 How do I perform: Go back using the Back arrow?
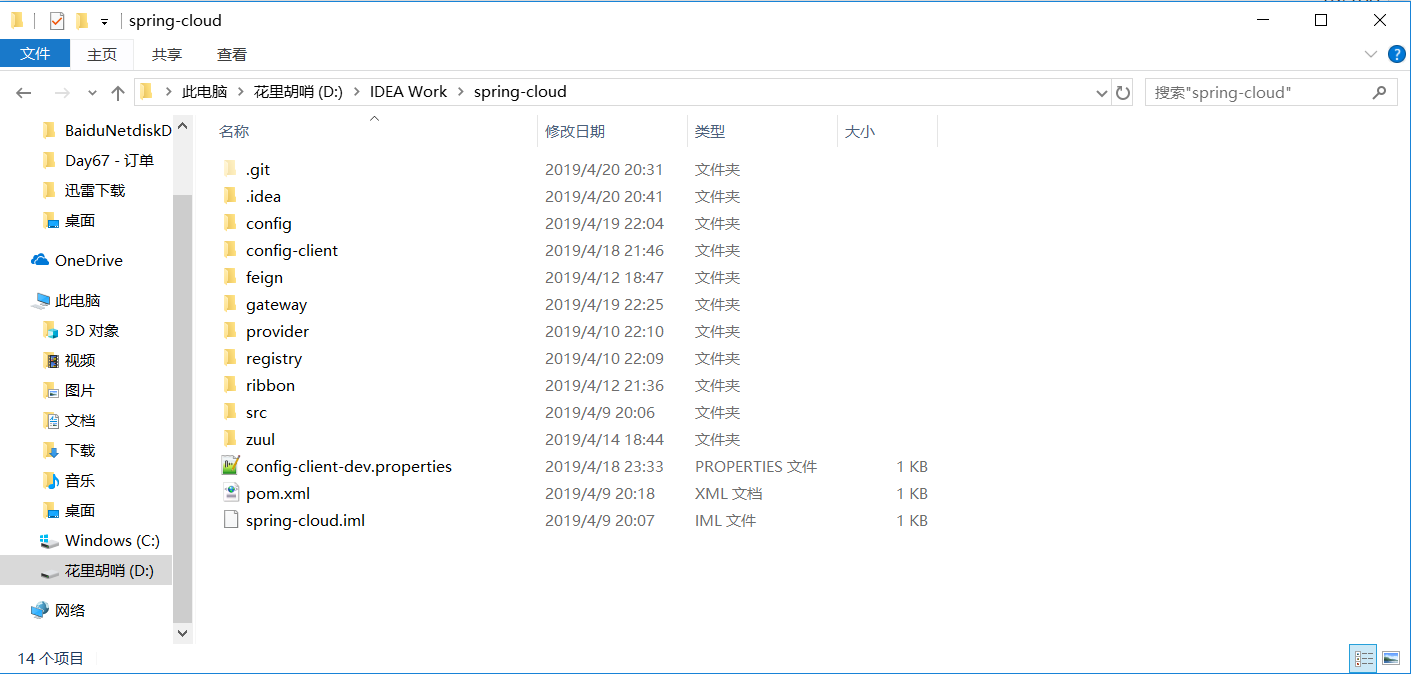24,93
